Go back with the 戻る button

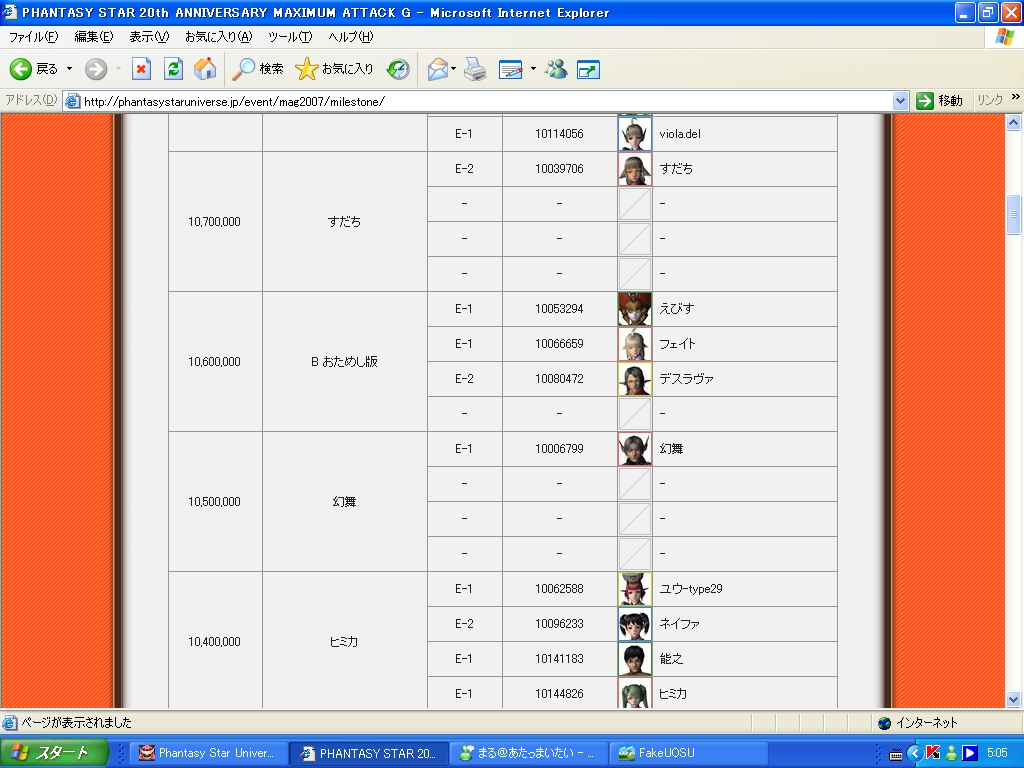click(34, 69)
